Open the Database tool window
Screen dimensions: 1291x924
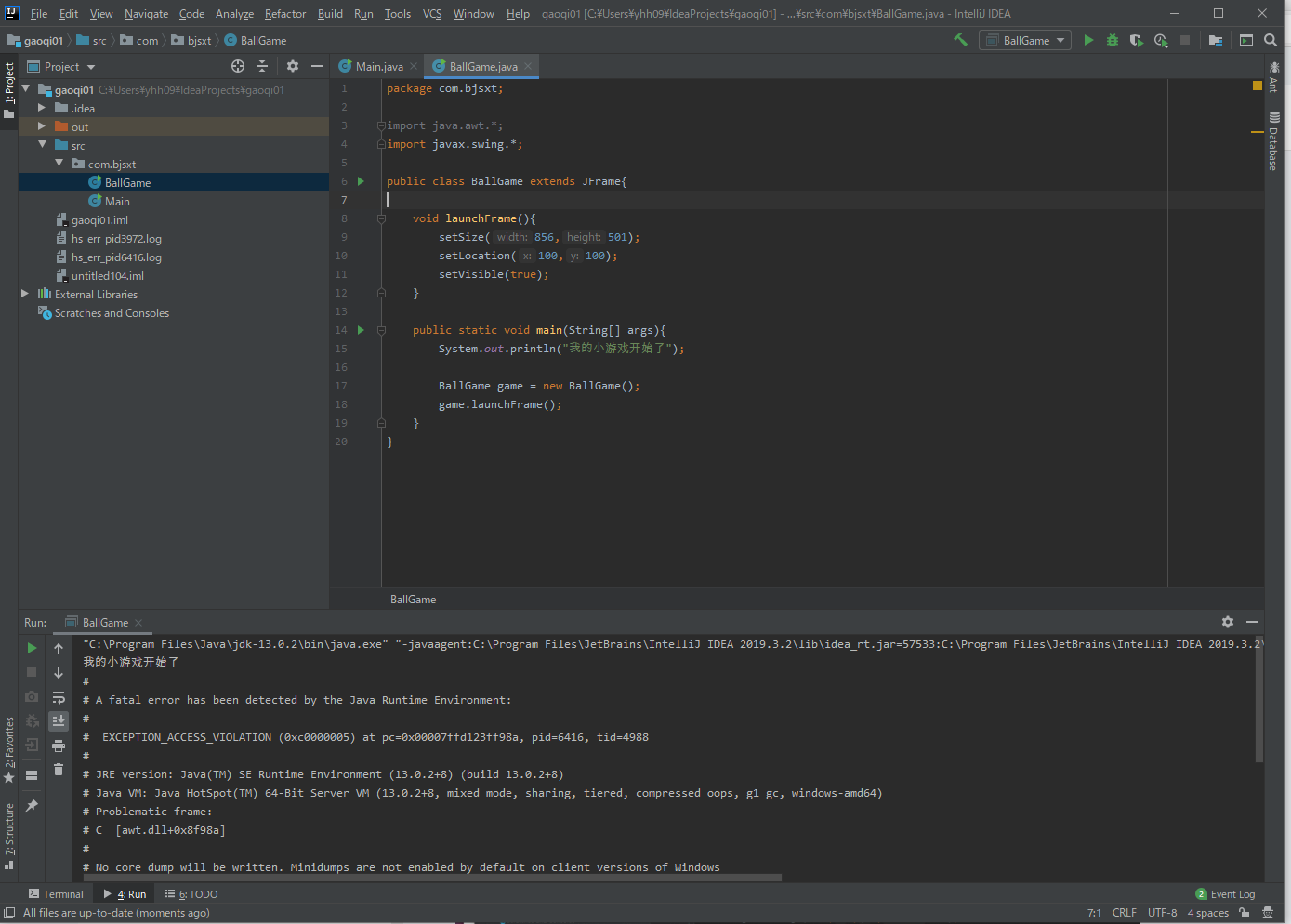coord(1273,141)
